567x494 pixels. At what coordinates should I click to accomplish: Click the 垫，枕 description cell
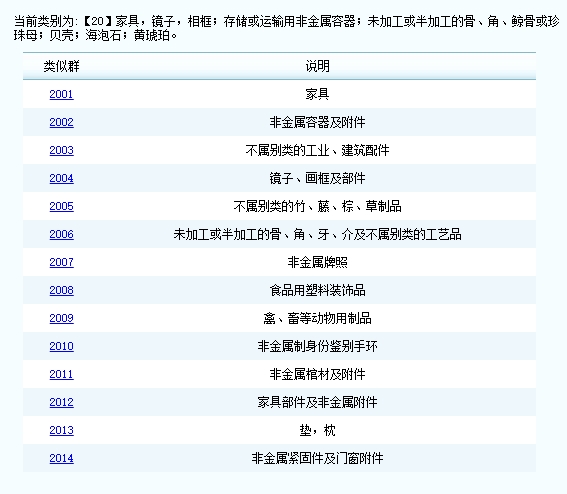coord(317,430)
